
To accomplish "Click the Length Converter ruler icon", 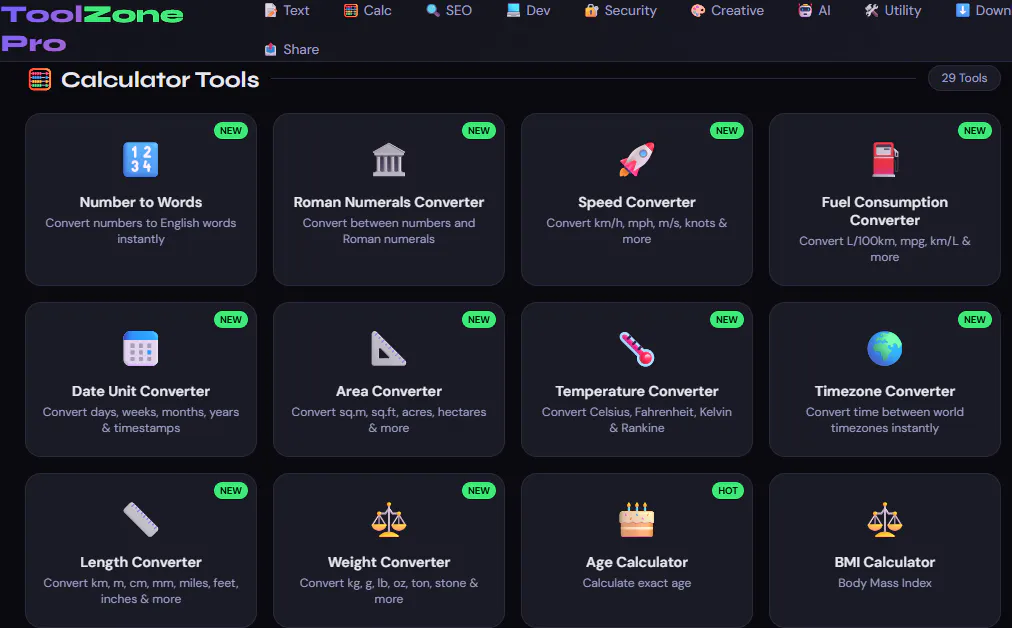I will pyautogui.click(x=141, y=520).
